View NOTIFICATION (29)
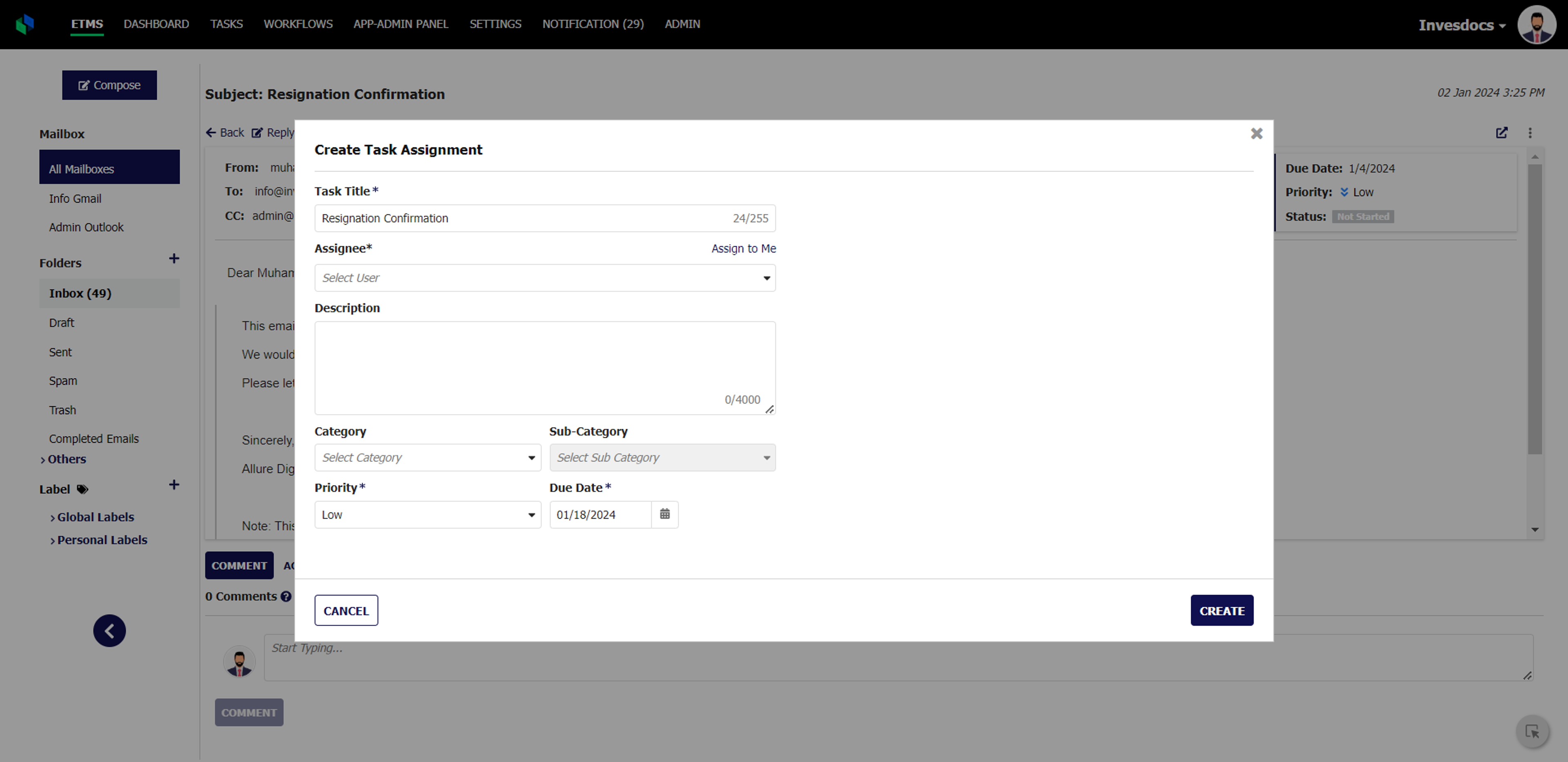 click(593, 25)
